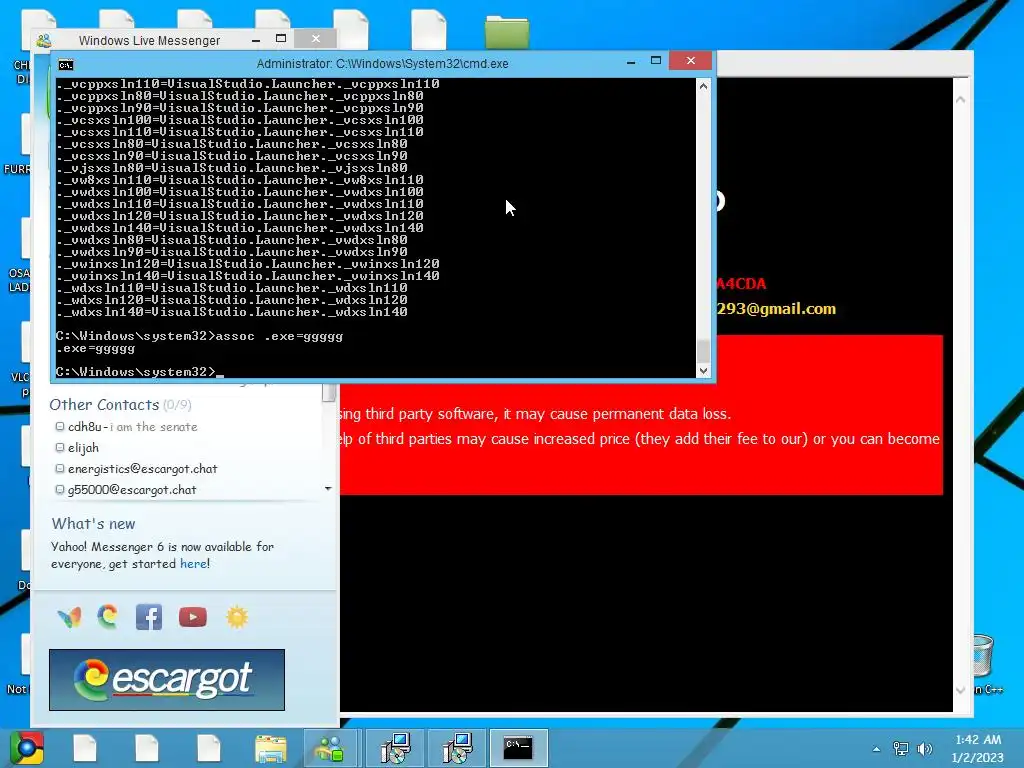
Task: Open File Explorer from the taskbar
Action: 270,748
